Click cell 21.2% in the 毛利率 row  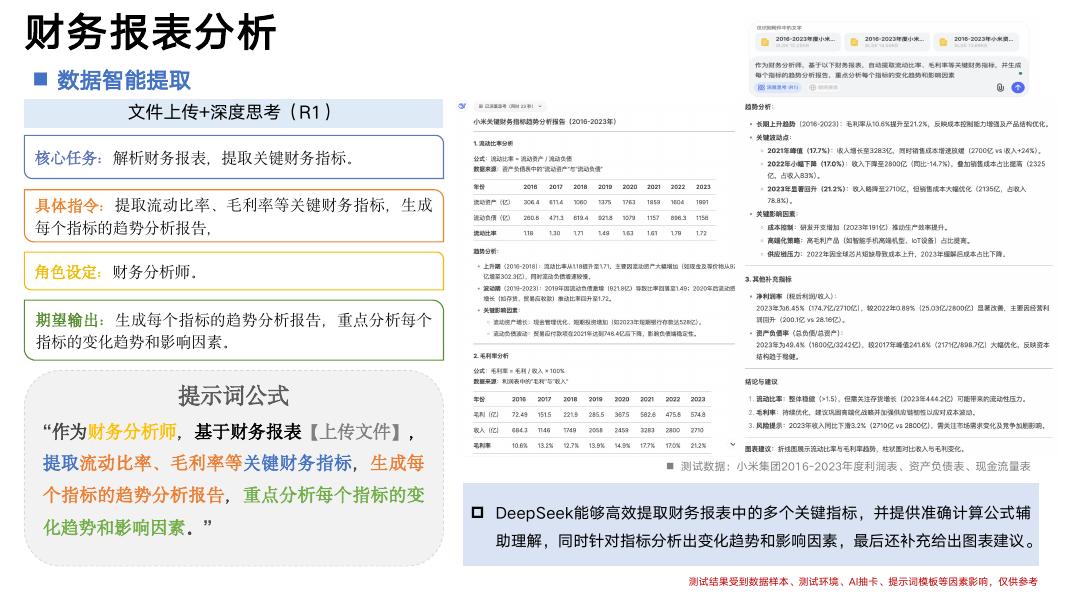tap(698, 446)
